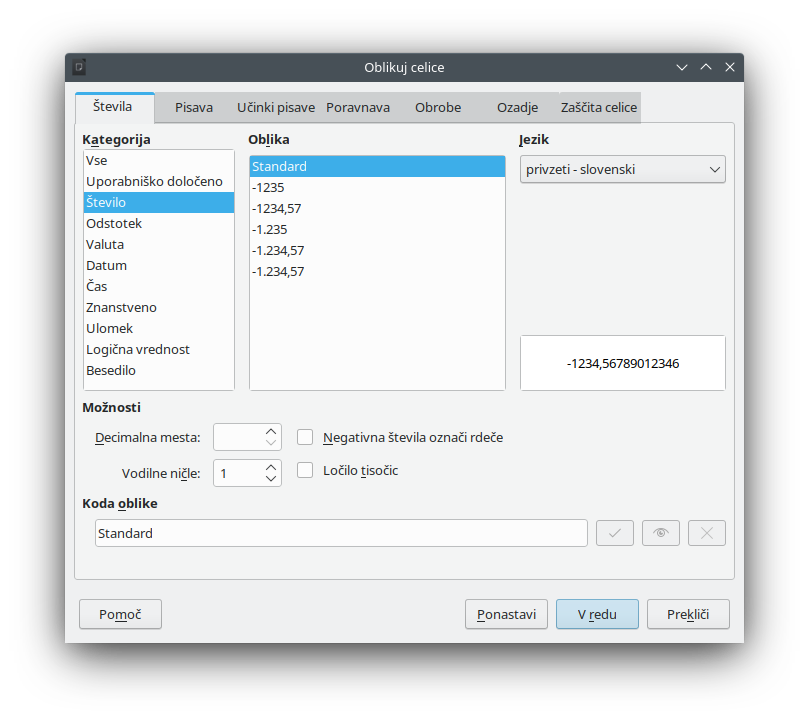This screenshot has width=809, height=720.
Task: Click the checkmark icon to add format code
Action: point(614,533)
